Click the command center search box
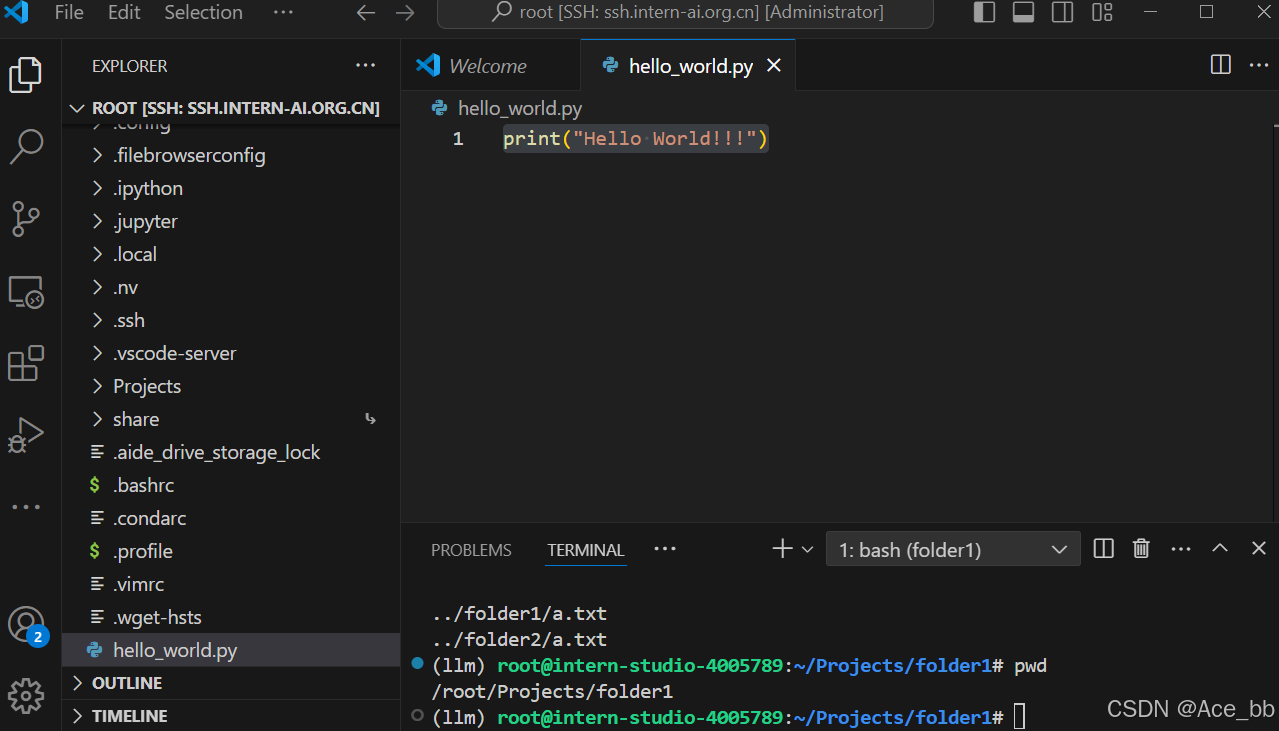The height and width of the screenshot is (731, 1279). click(x=686, y=13)
